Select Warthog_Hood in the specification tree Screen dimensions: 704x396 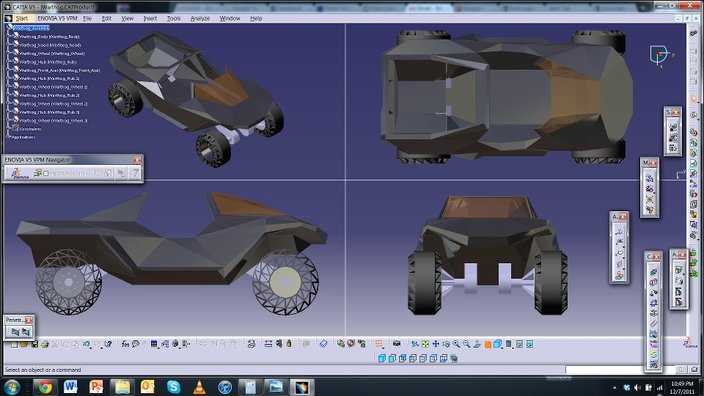(50, 45)
